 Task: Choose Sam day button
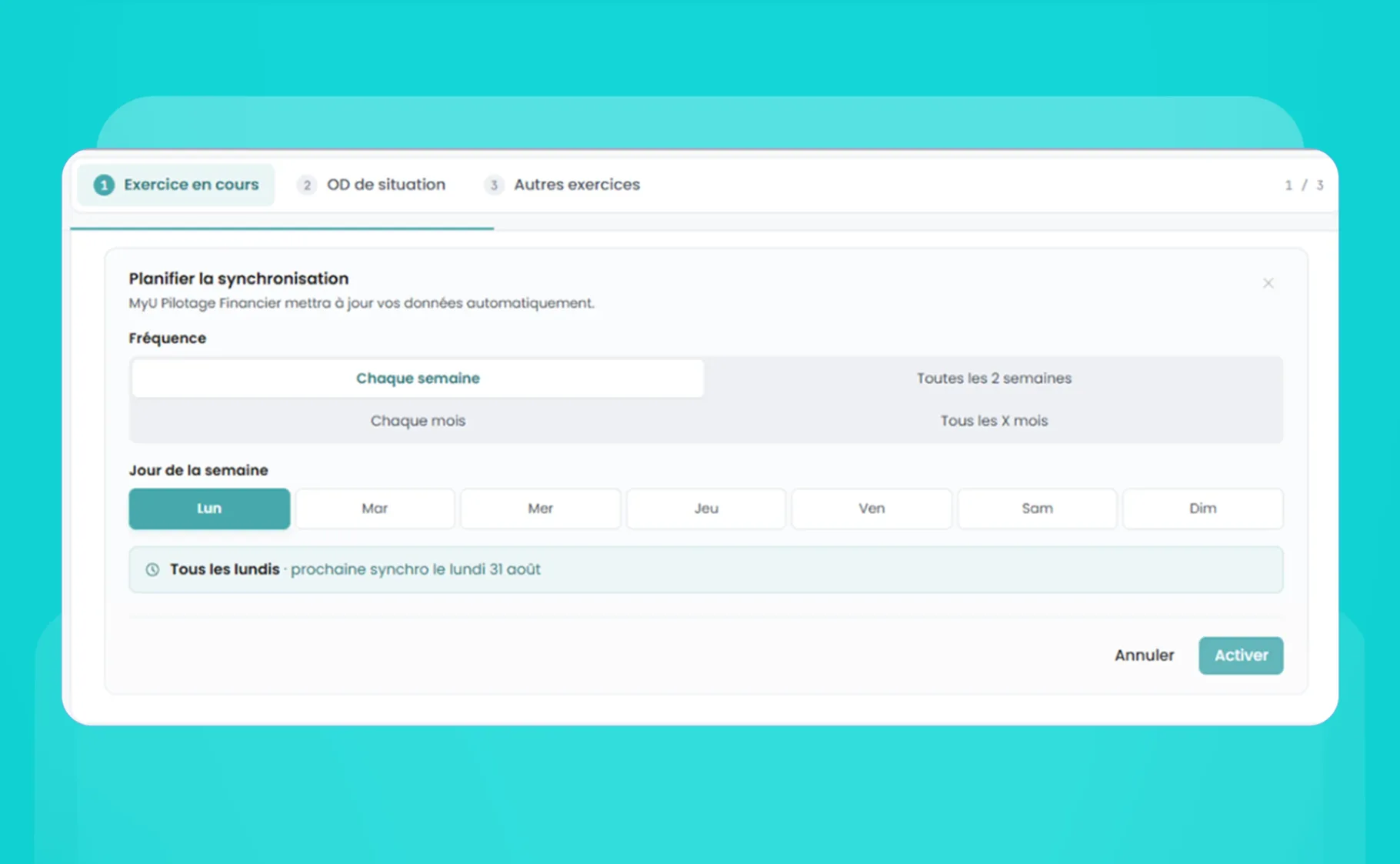coord(1037,509)
